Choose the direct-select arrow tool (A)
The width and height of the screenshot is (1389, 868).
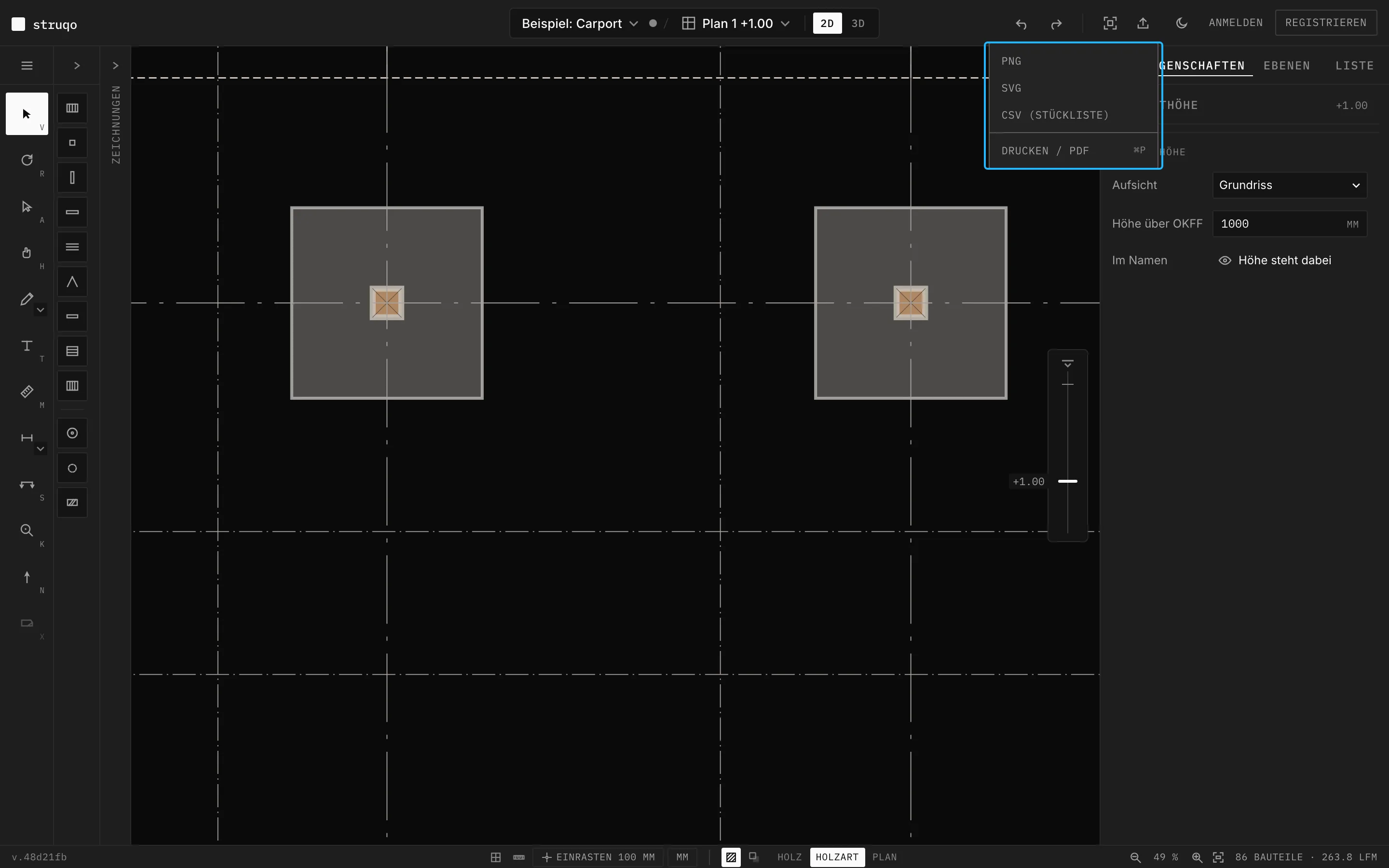point(27,206)
